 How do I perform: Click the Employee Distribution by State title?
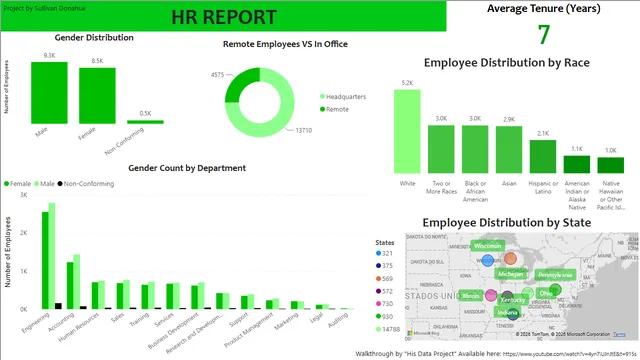coord(507,222)
